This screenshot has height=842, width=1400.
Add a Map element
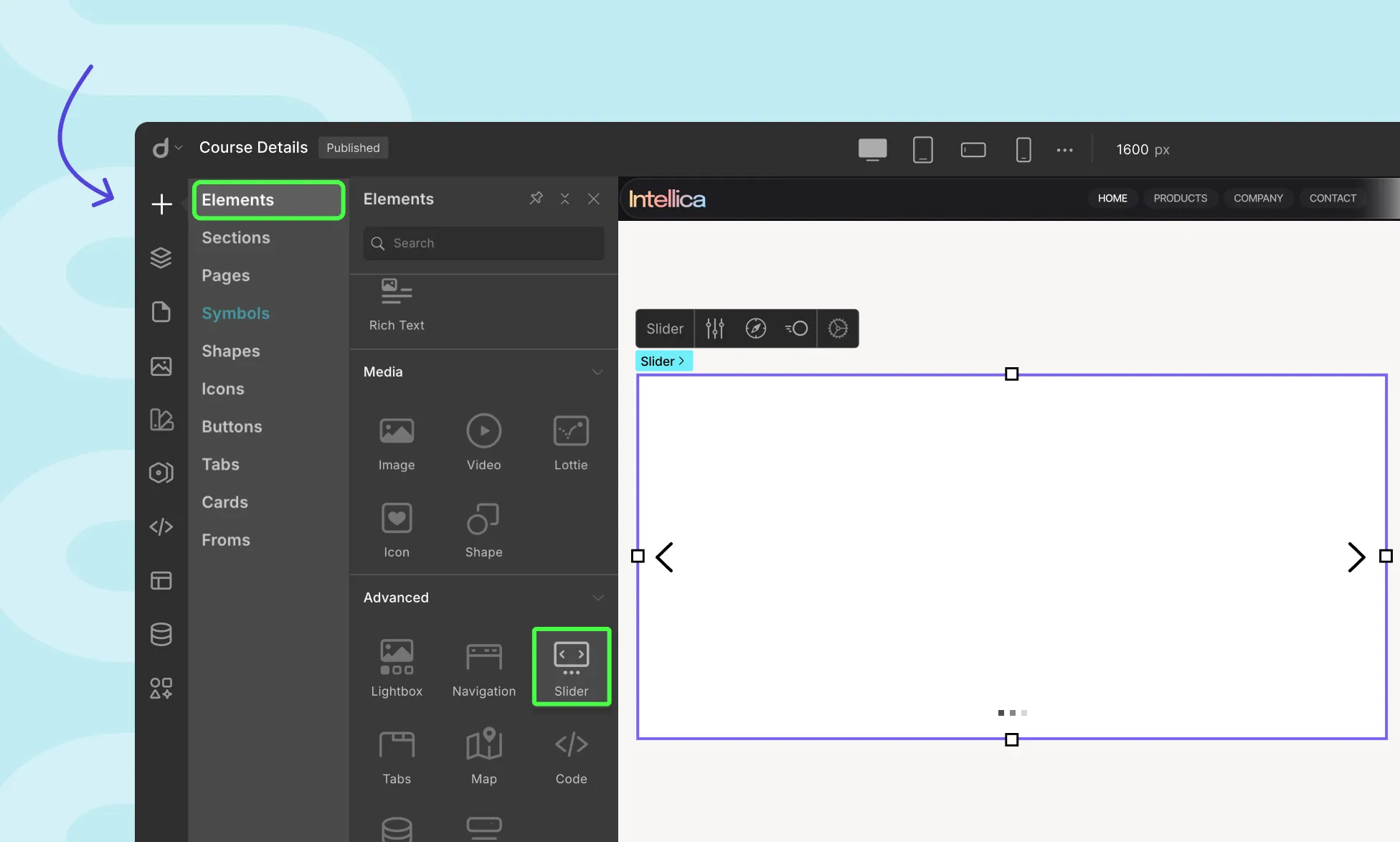pyautogui.click(x=484, y=757)
